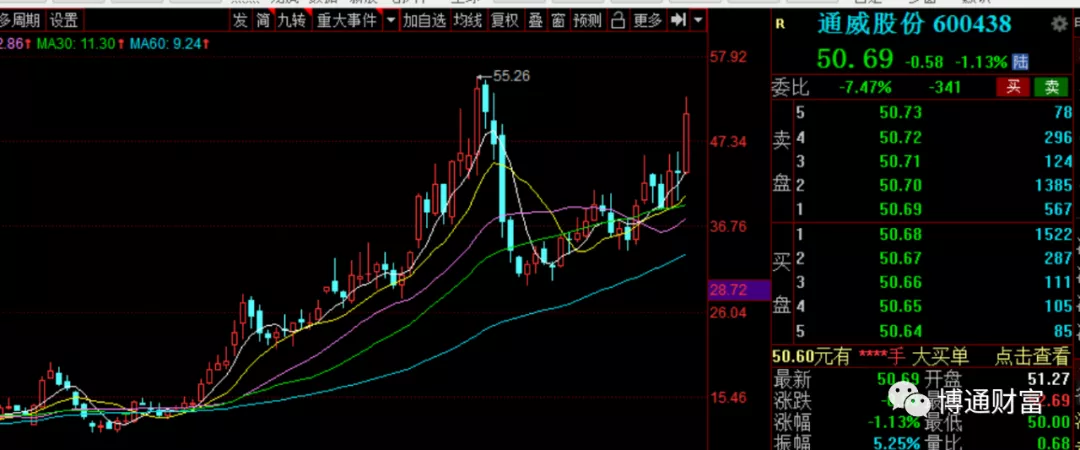Toggle 重大事件 markers on chart
This screenshot has width=1080, height=450.
[346, 21]
